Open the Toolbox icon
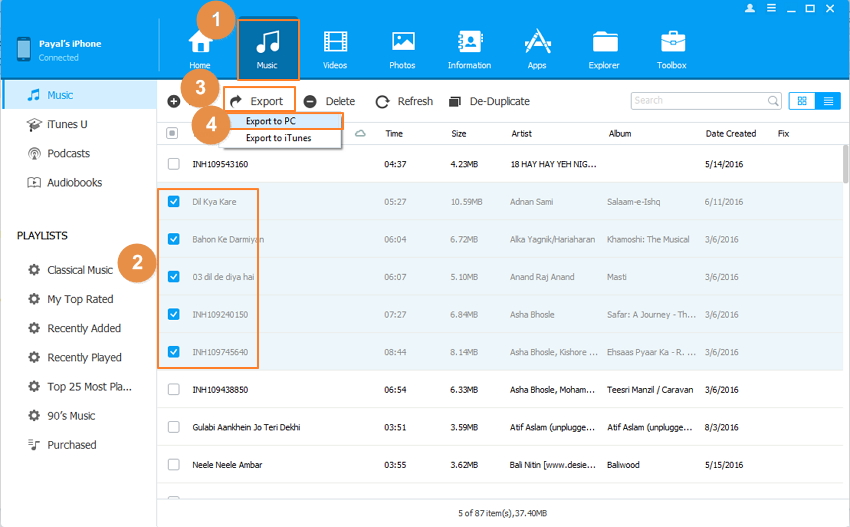This screenshot has width=850, height=527. coord(672,43)
